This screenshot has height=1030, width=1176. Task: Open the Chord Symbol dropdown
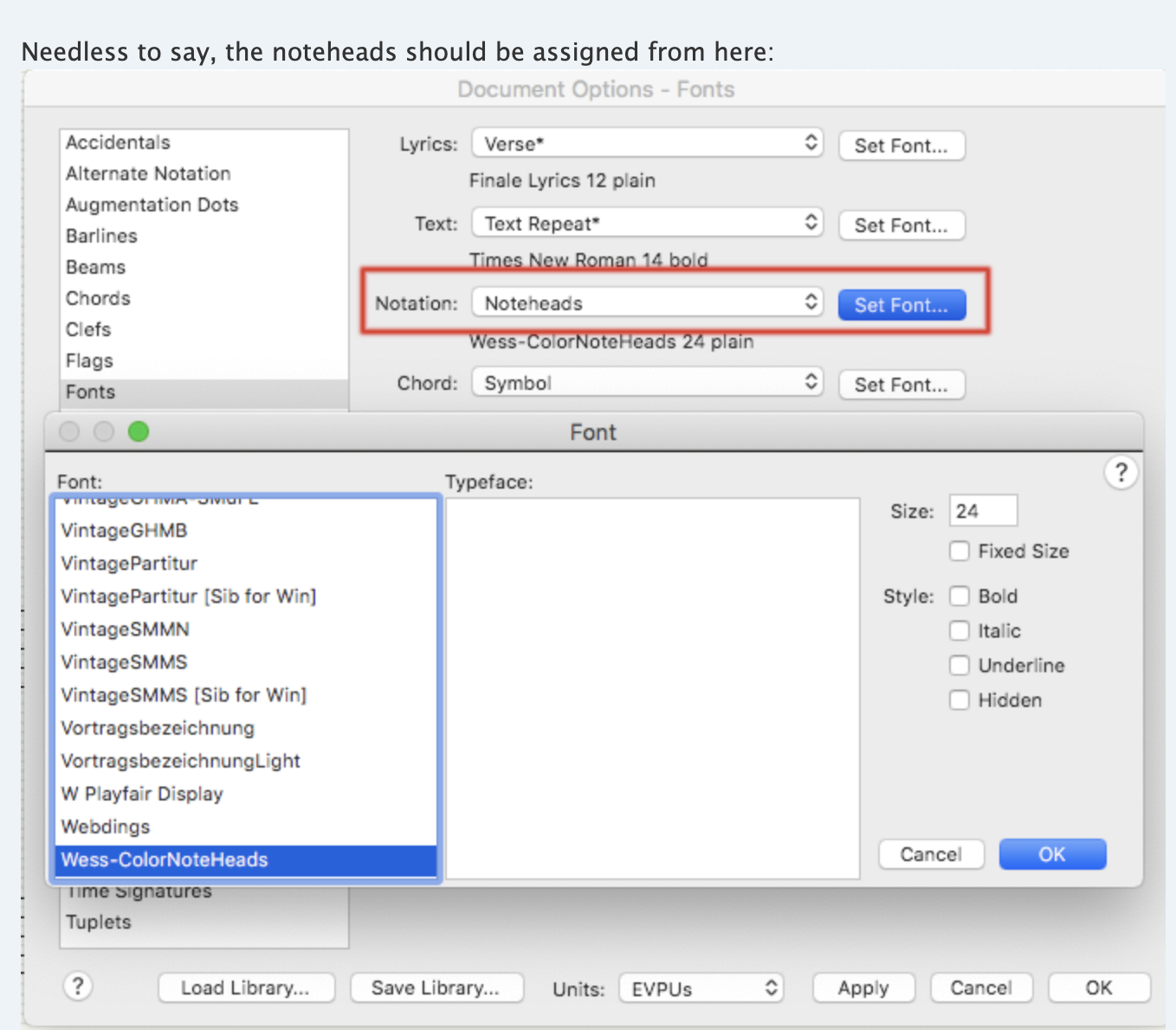point(647,383)
